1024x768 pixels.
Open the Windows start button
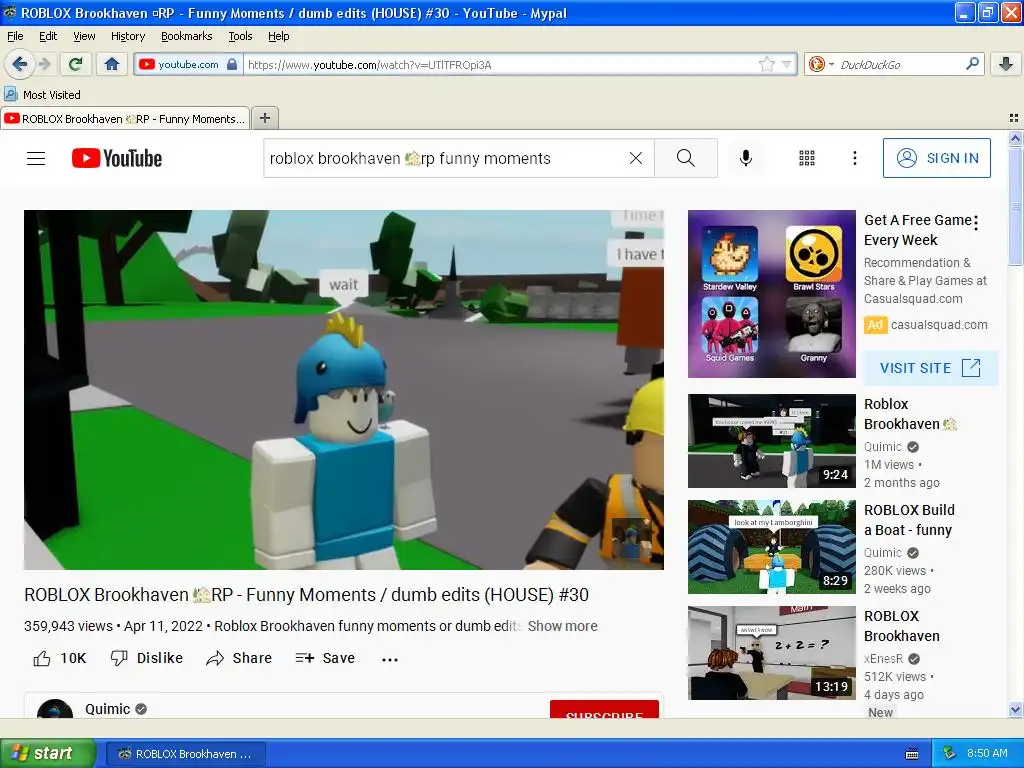coord(48,753)
